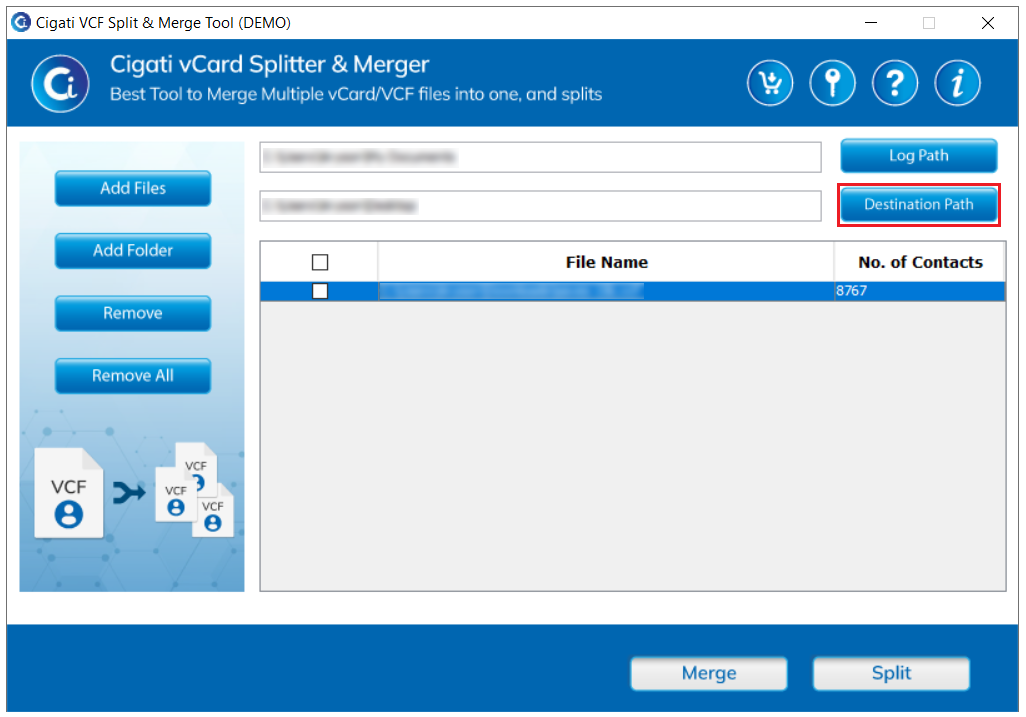Viewport: 1026px width, 717px height.
Task: Close the Cigati VCF tool window
Action: click(988, 23)
